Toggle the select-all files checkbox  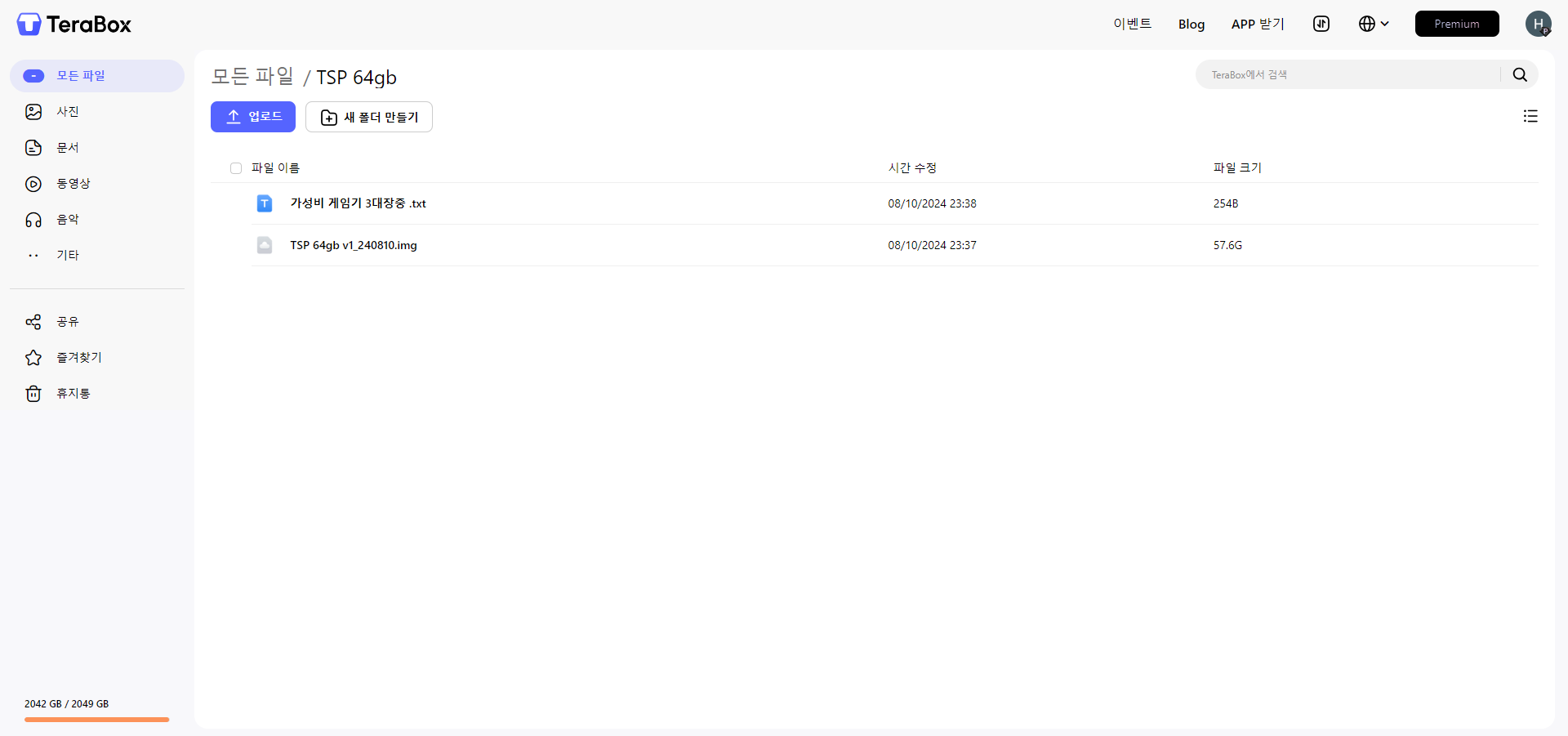click(236, 168)
